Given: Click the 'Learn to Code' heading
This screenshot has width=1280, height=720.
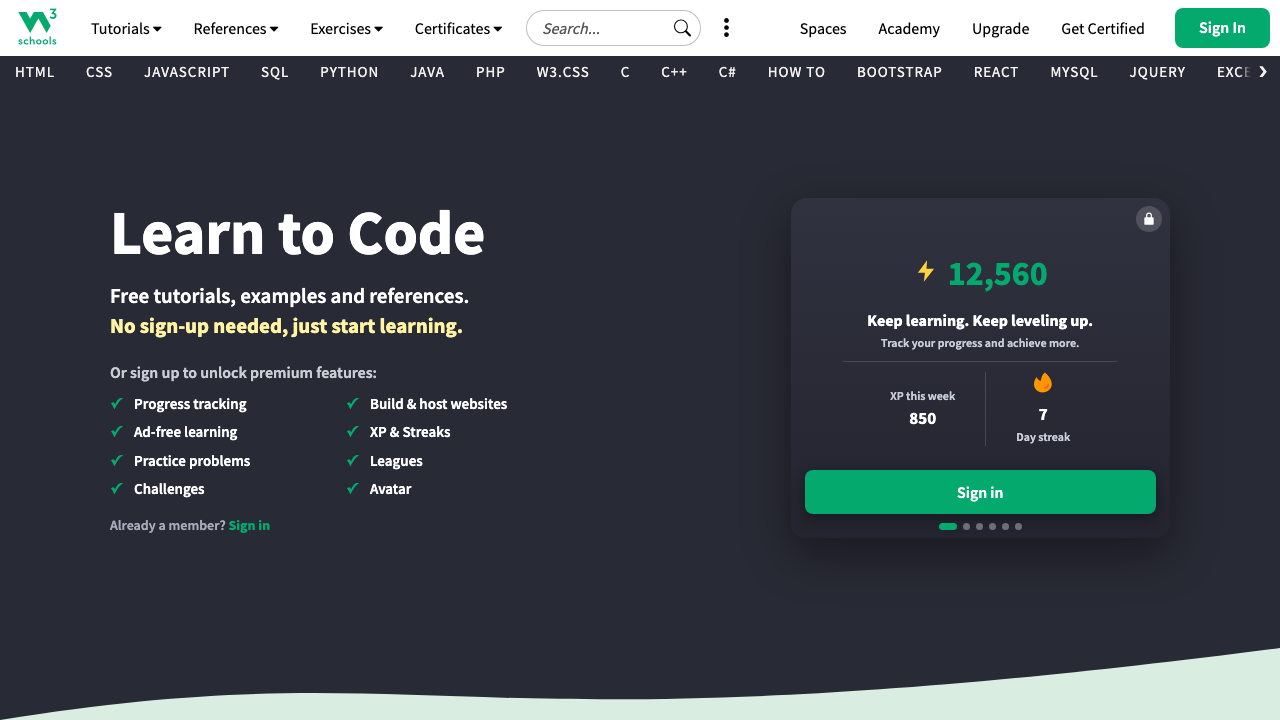Looking at the screenshot, I should point(297,233).
